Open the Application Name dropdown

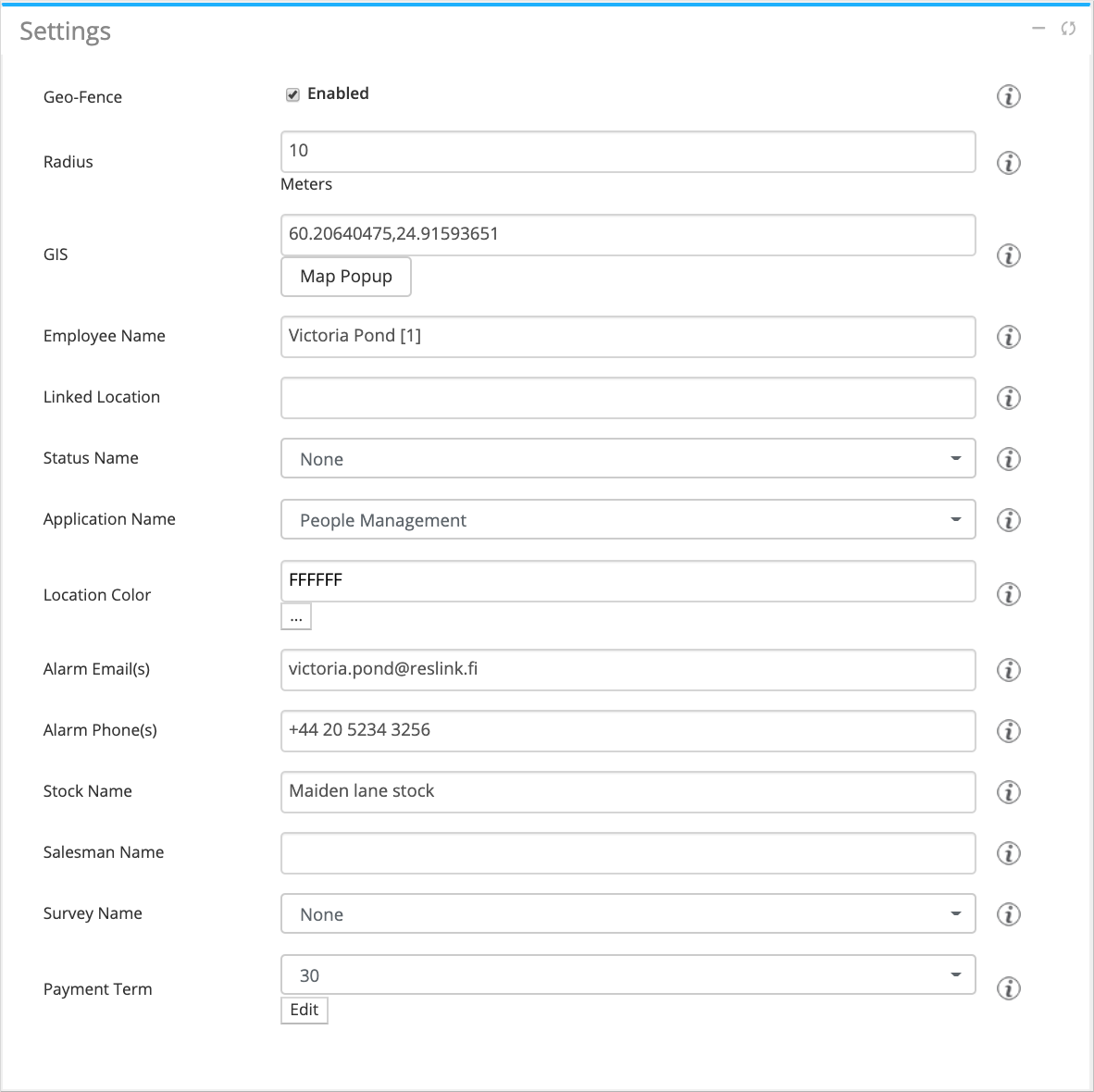(x=628, y=520)
